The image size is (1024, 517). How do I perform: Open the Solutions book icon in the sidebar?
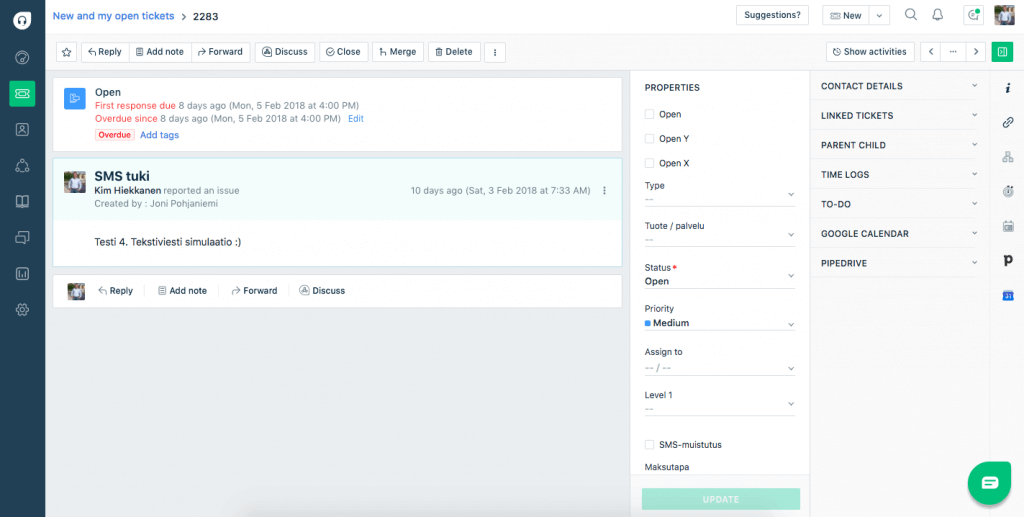22,202
